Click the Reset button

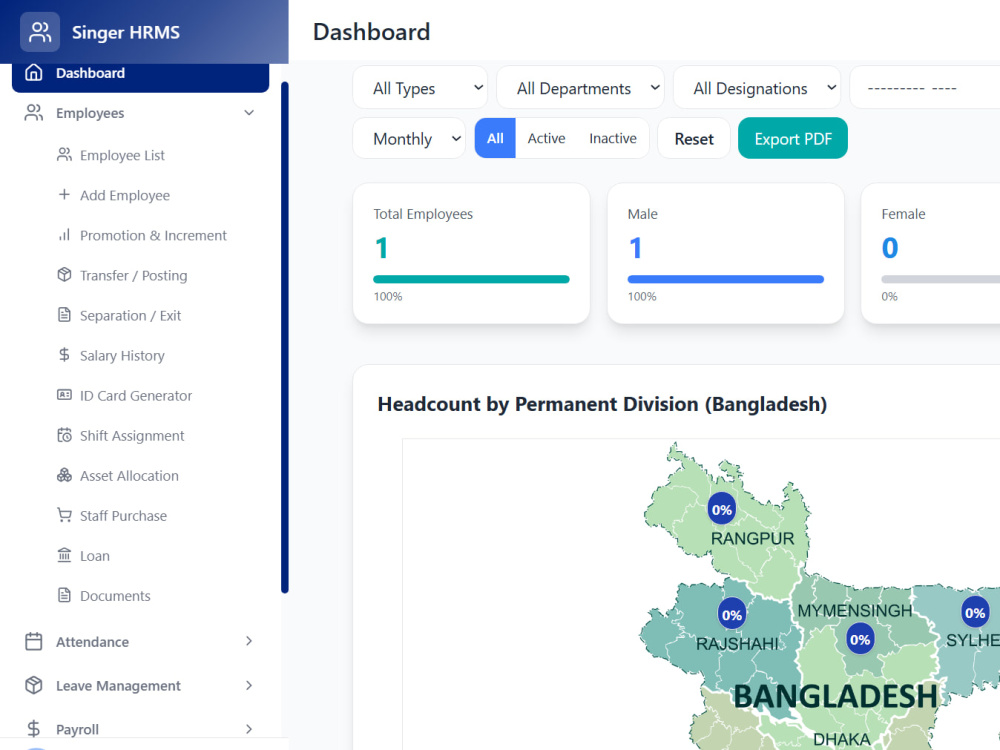tap(694, 138)
